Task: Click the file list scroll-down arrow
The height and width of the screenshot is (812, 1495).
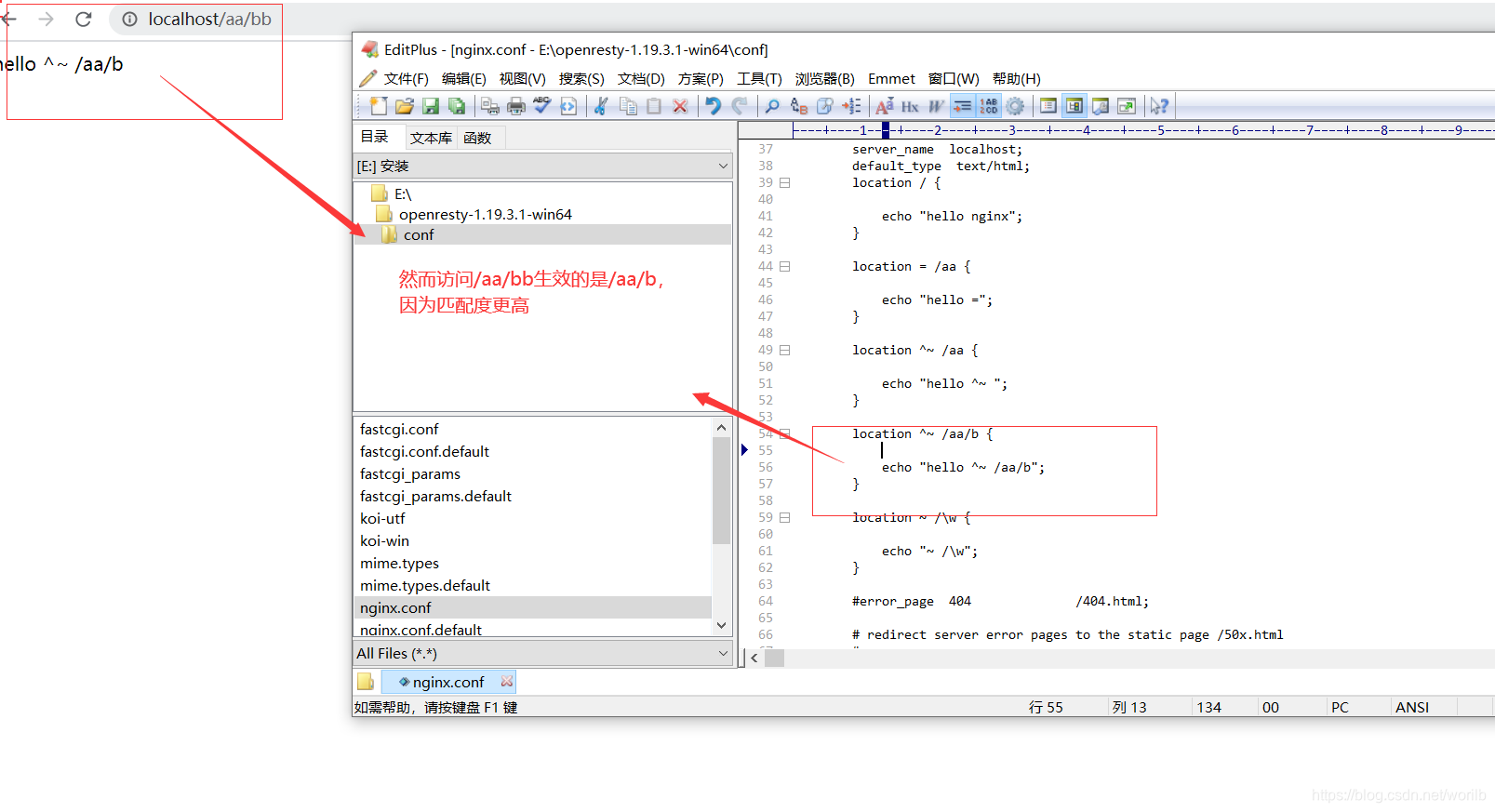Action: pyautogui.click(x=721, y=626)
